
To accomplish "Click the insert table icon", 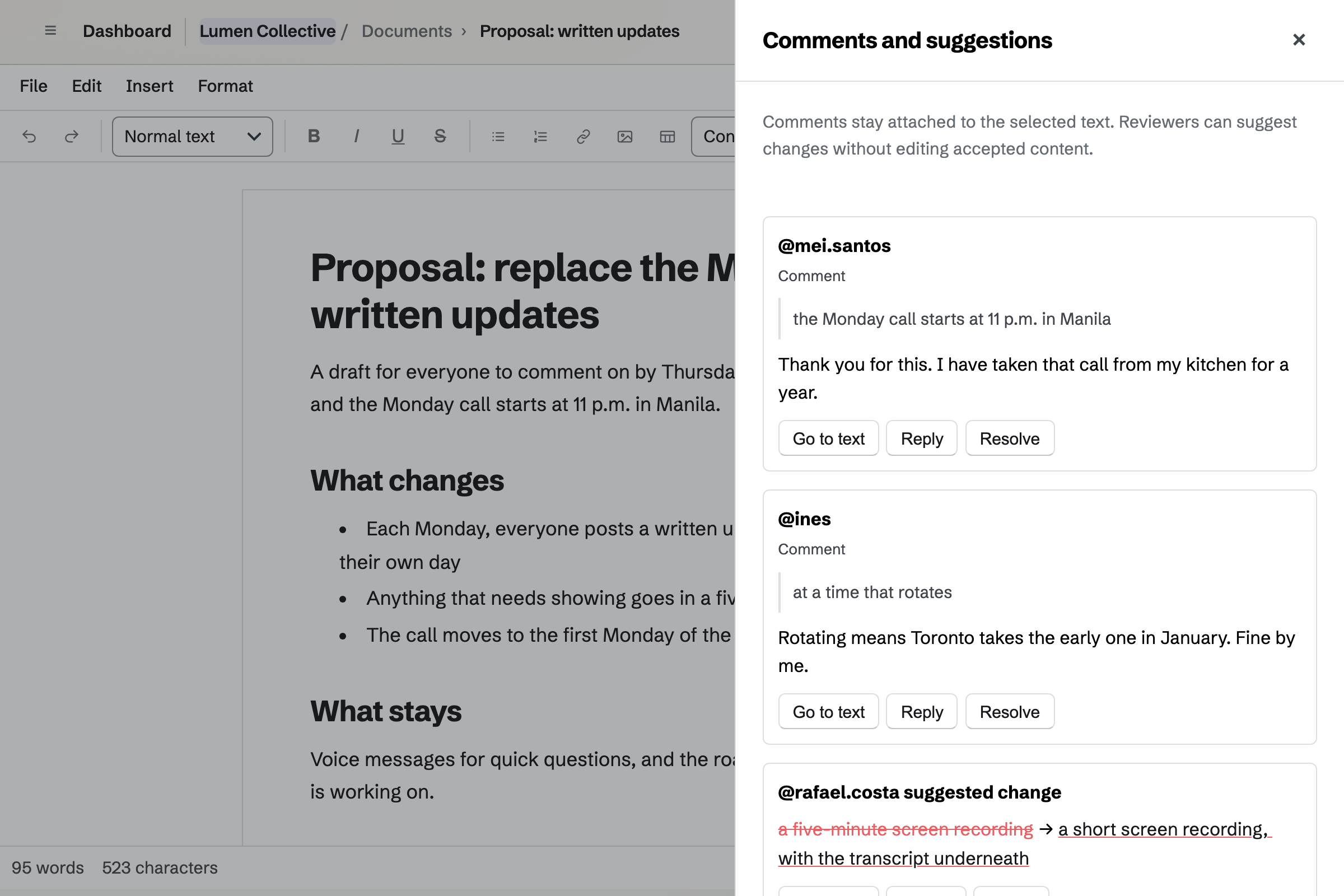I will point(668,137).
